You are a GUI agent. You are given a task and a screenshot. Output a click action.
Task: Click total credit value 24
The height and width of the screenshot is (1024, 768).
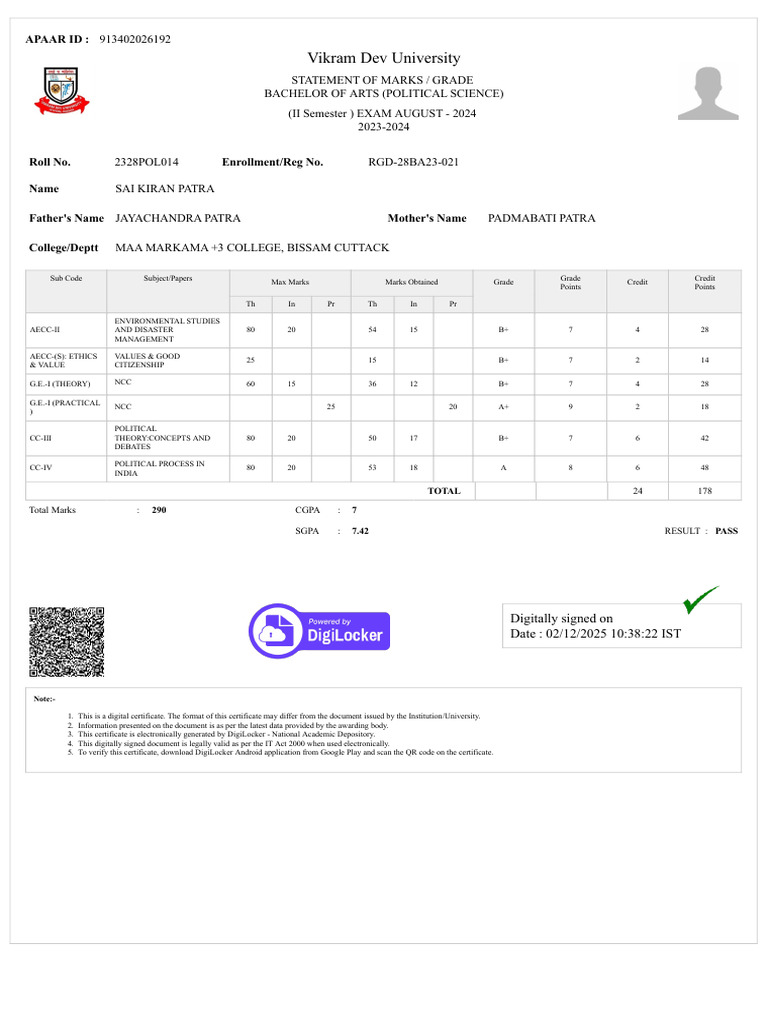coord(637,491)
